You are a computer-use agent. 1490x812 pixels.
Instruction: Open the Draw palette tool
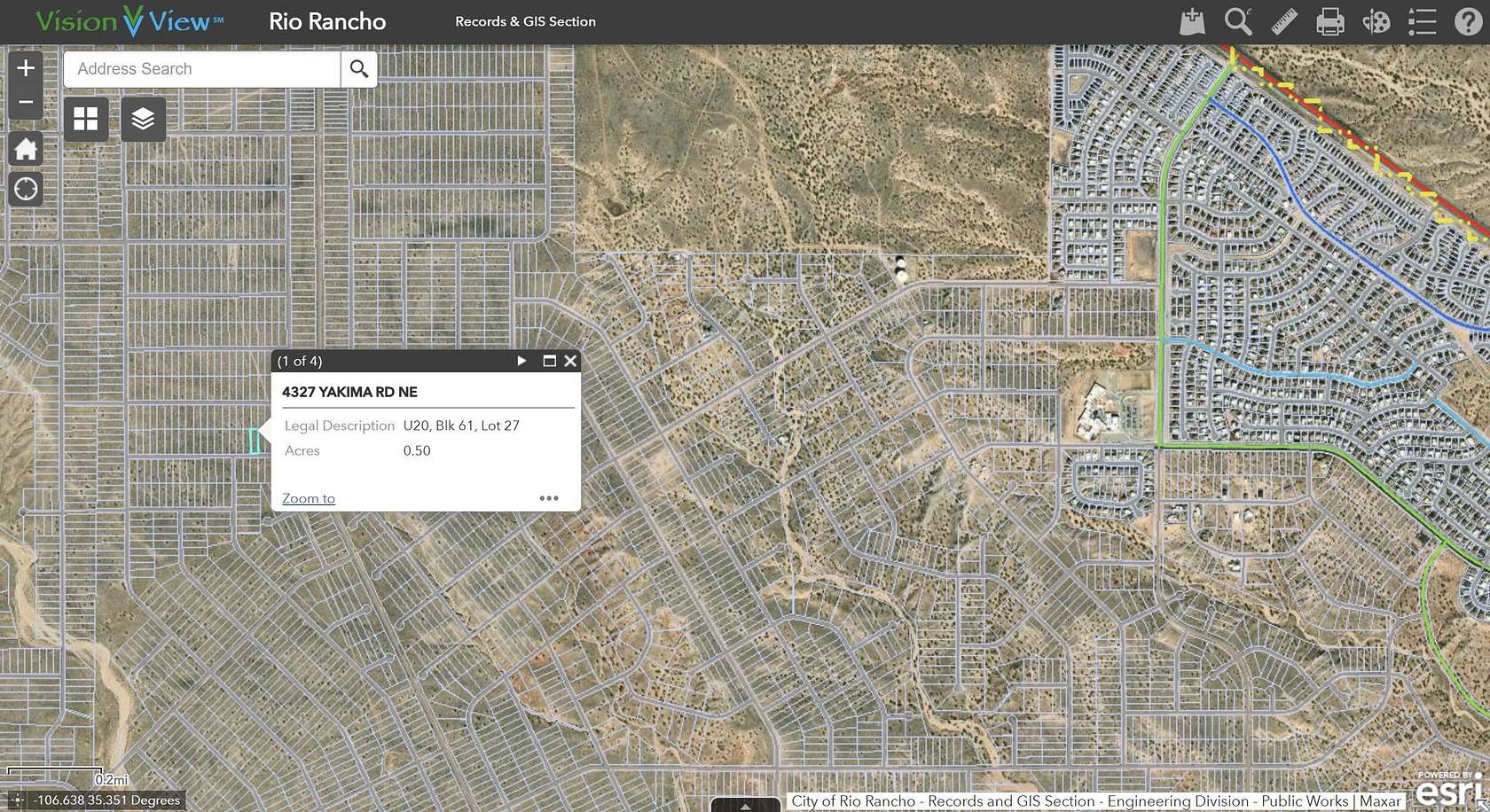tap(1376, 20)
